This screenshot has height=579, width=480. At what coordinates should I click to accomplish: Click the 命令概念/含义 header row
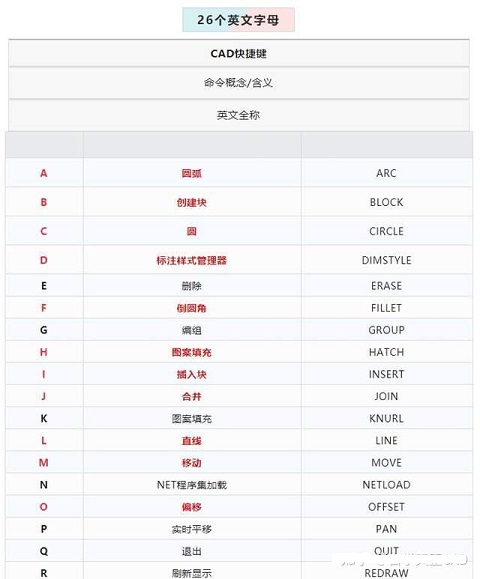[239, 83]
